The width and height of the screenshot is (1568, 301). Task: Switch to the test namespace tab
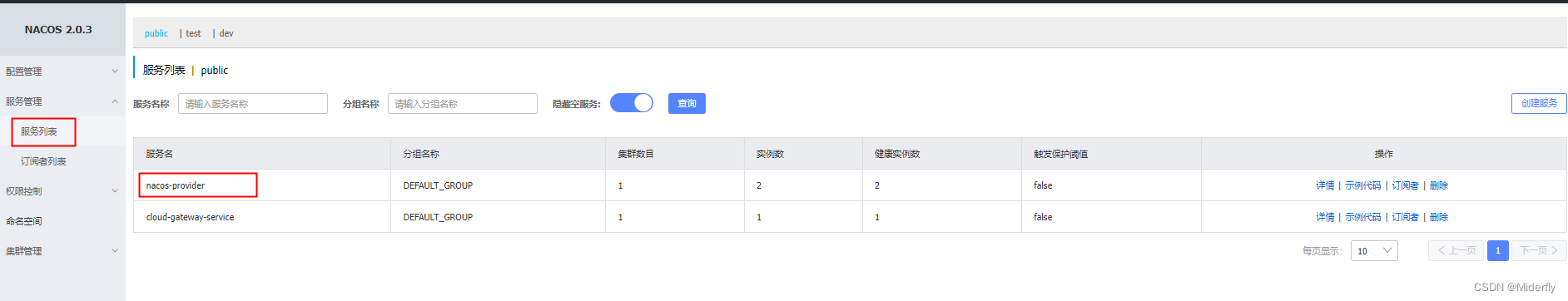coord(193,33)
